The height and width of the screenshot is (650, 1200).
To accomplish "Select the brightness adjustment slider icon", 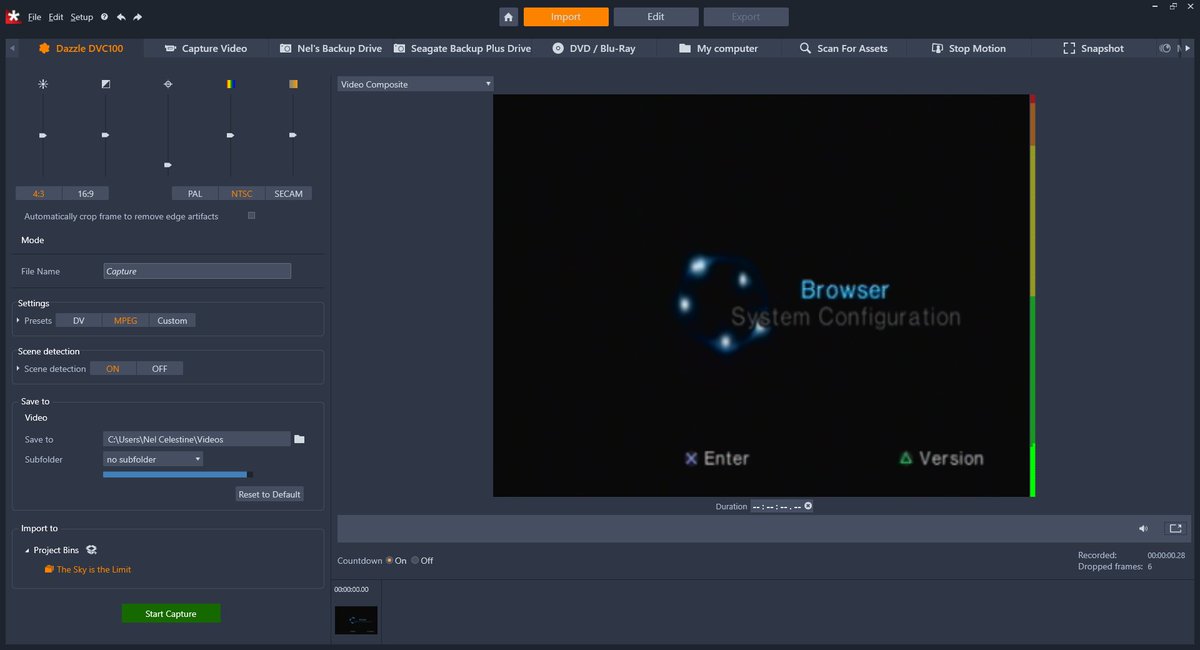I will [43, 84].
